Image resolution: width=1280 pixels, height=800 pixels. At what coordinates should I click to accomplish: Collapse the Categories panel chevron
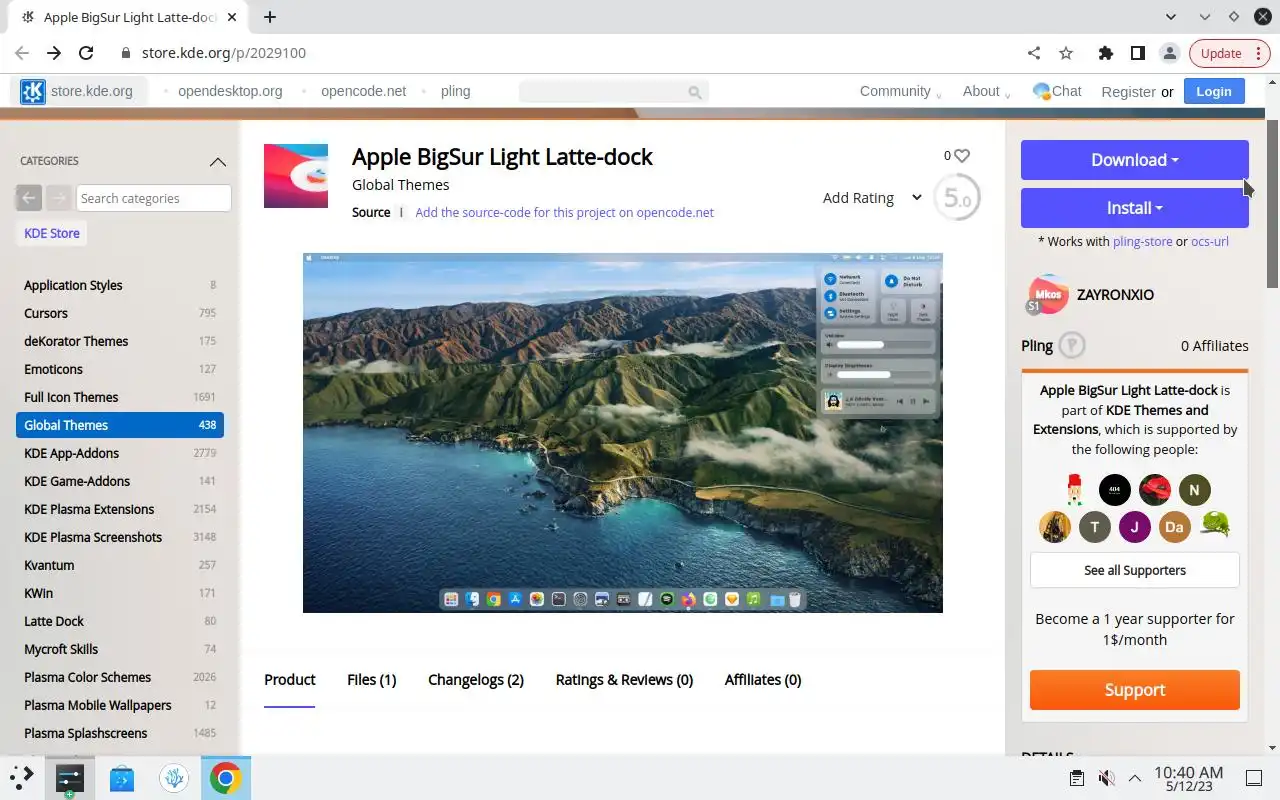tap(217, 162)
